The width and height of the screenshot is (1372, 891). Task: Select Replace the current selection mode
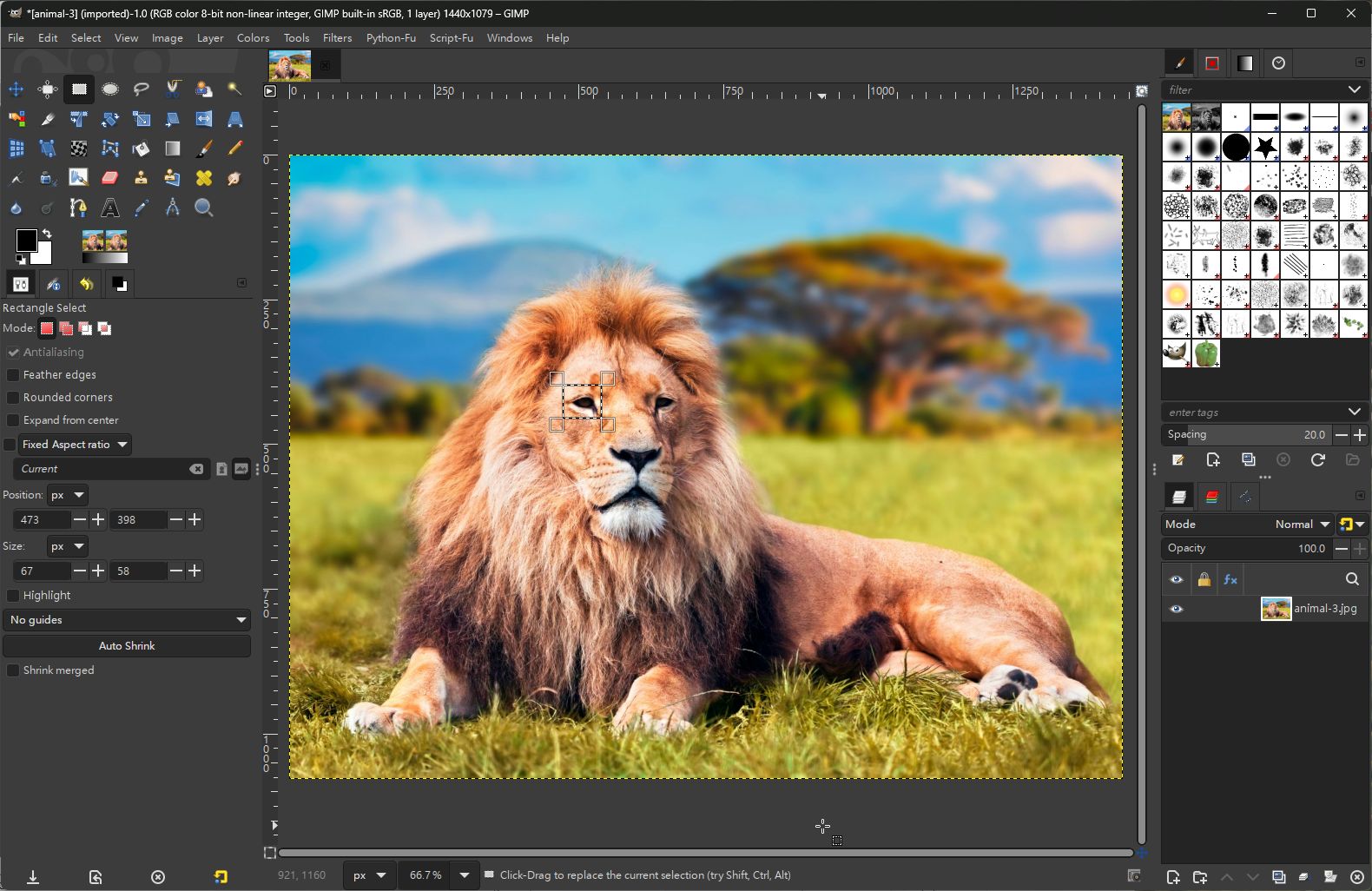[47, 328]
